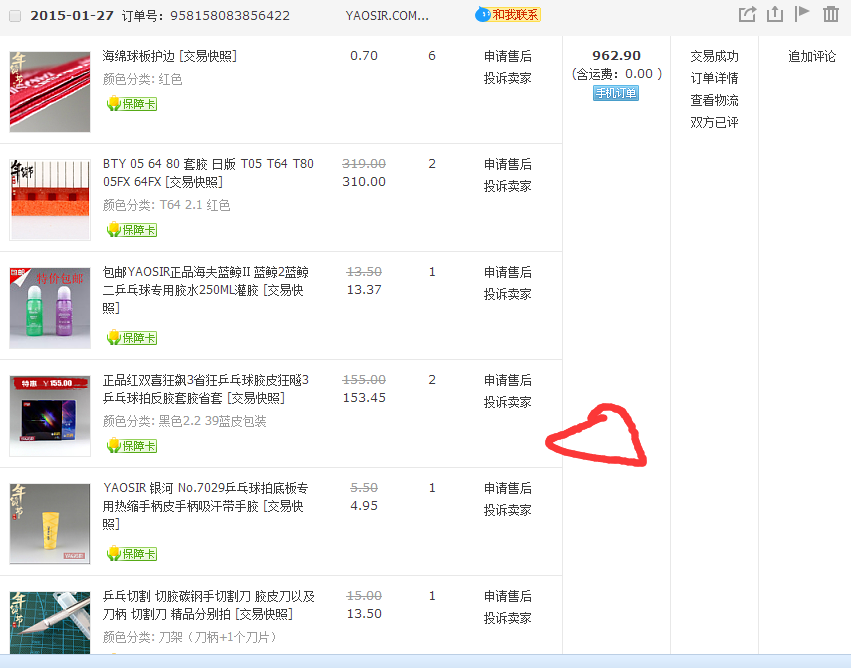Click 申请售后 for the 海绵球板护边 item
The image size is (851, 668).
tap(507, 56)
